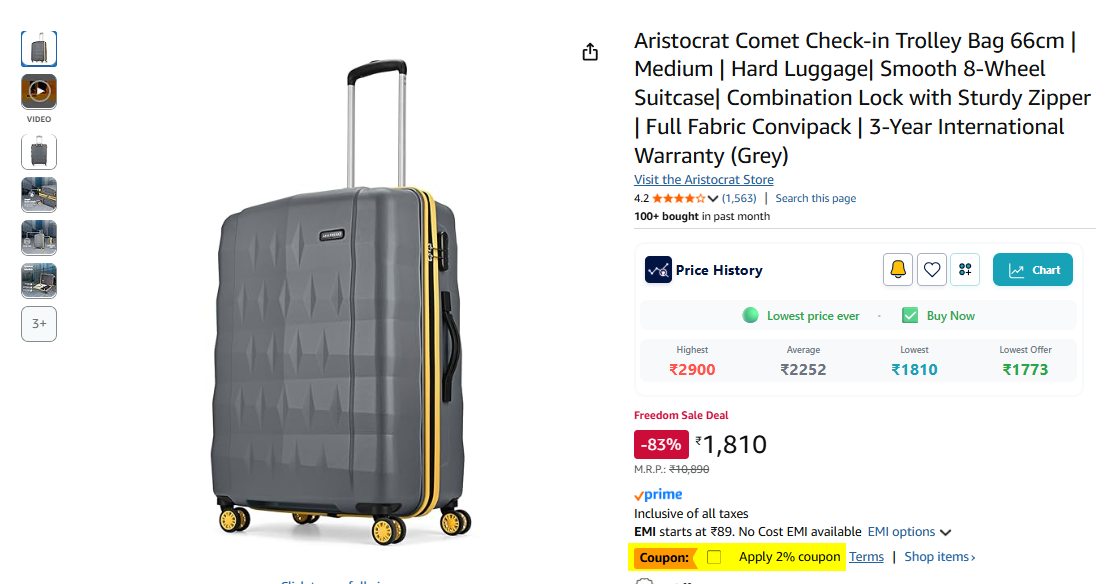Click the star rating icons
This screenshot has height=584, width=1116.
(x=678, y=198)
